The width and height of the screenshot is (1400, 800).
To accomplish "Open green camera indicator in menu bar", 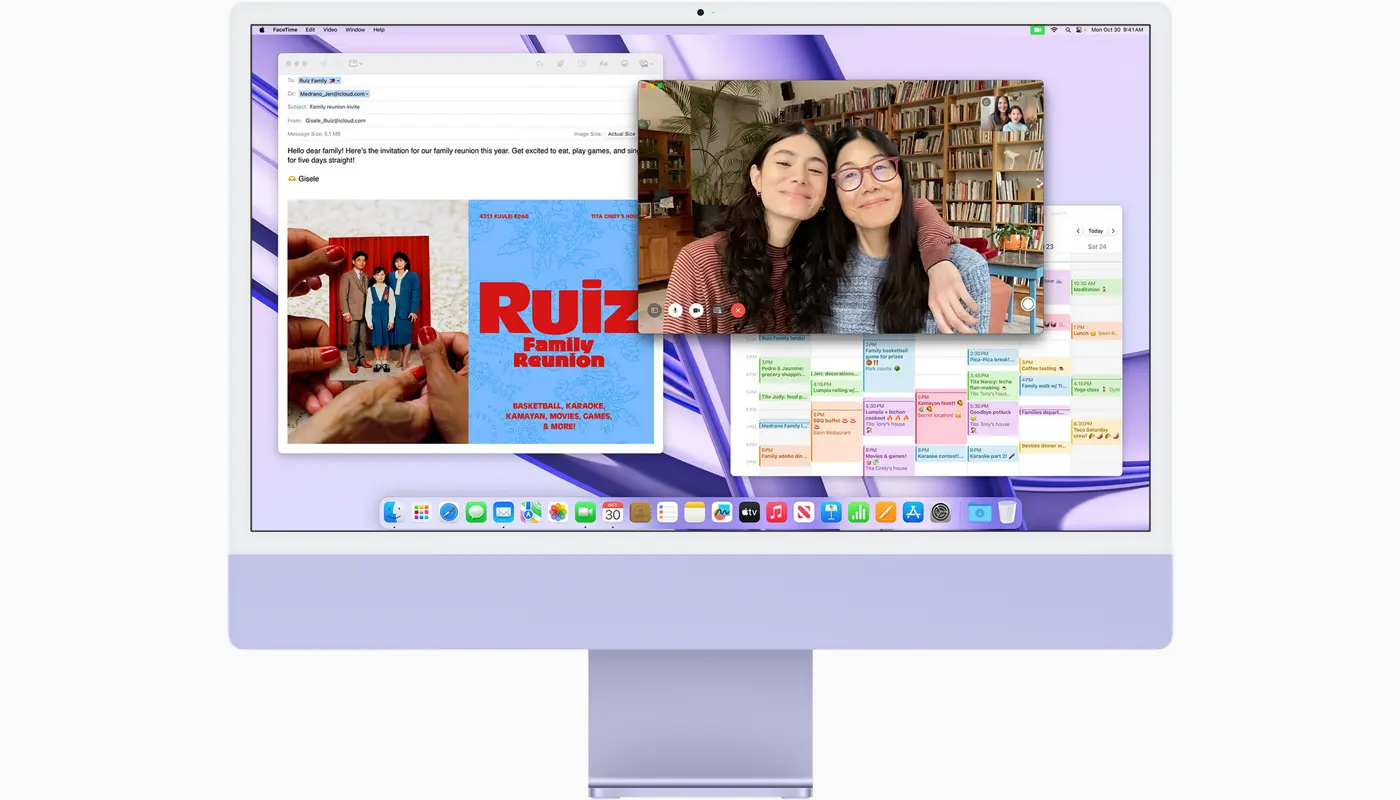I will tap(1038, 30).
